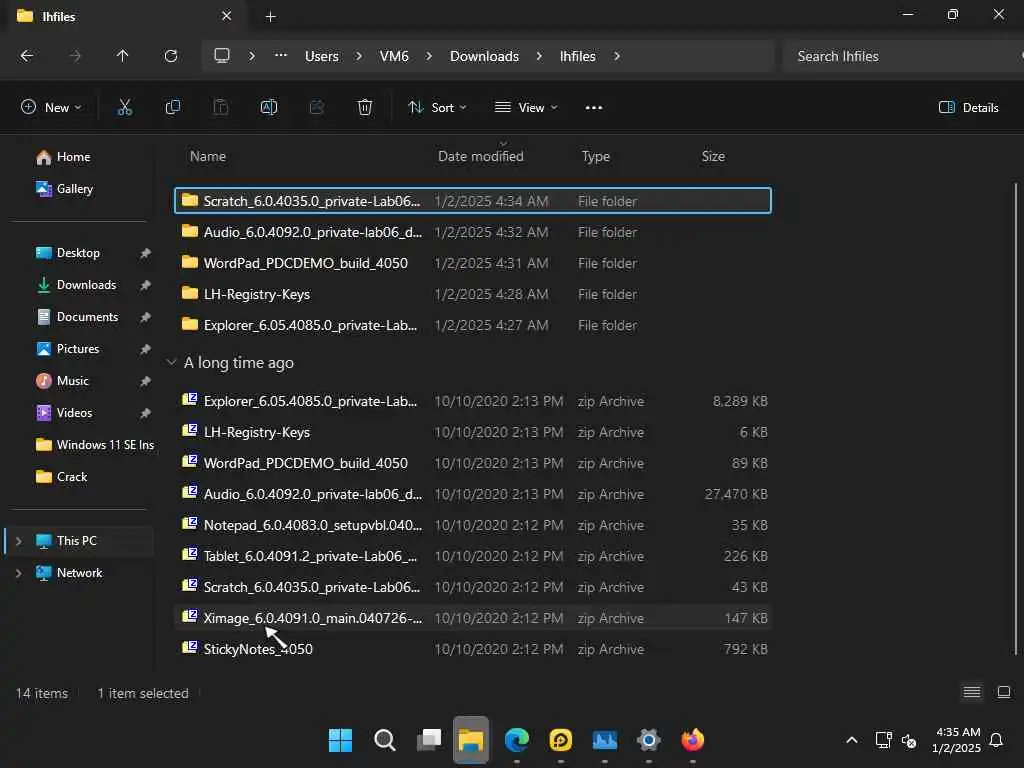The height and width of the screenshot is (768, 1024).
Task: Collapse the 'A long time ago' group
Action: [x=171, y=362]
